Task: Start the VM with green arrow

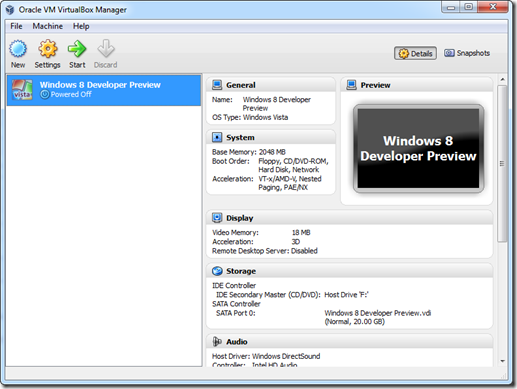Action: [77, 49]
